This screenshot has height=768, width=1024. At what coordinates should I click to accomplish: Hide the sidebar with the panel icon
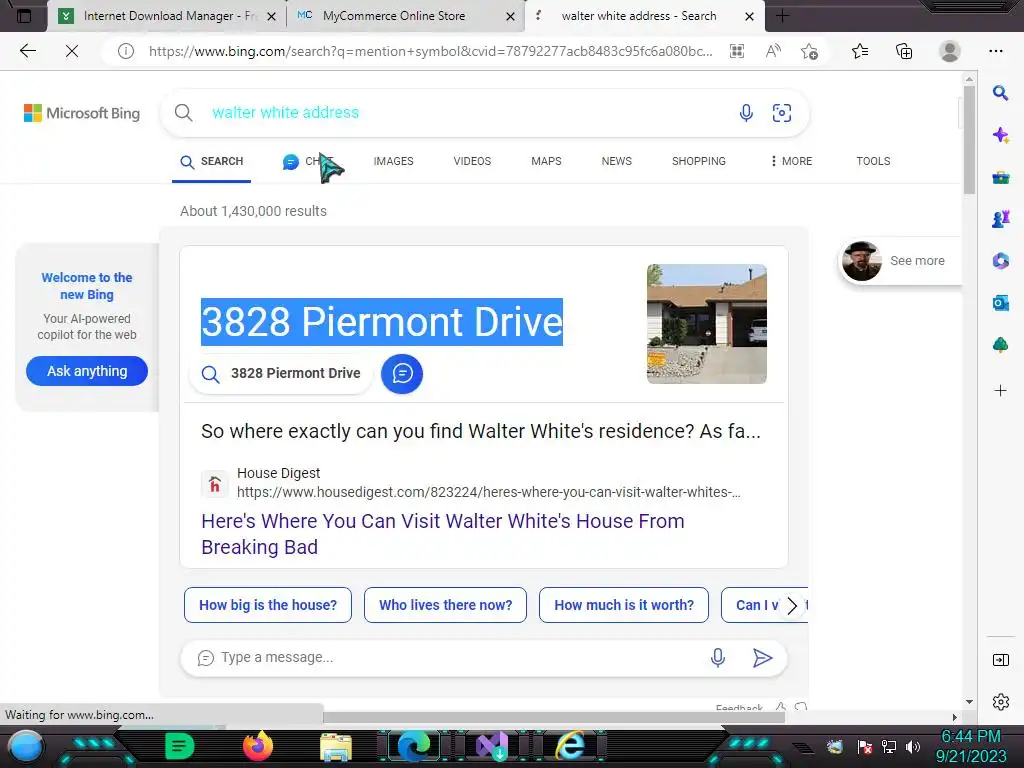tap(1000, 660)
